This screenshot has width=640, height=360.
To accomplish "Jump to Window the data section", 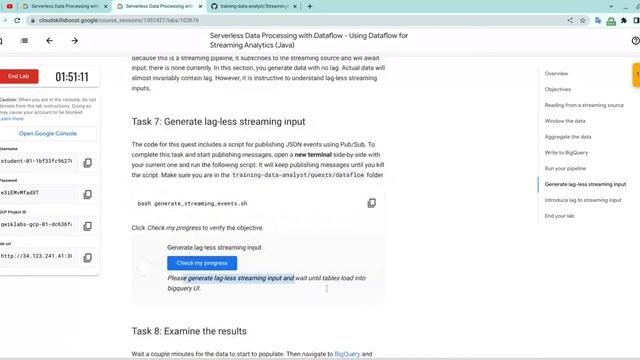I will [x=565, y=121].
